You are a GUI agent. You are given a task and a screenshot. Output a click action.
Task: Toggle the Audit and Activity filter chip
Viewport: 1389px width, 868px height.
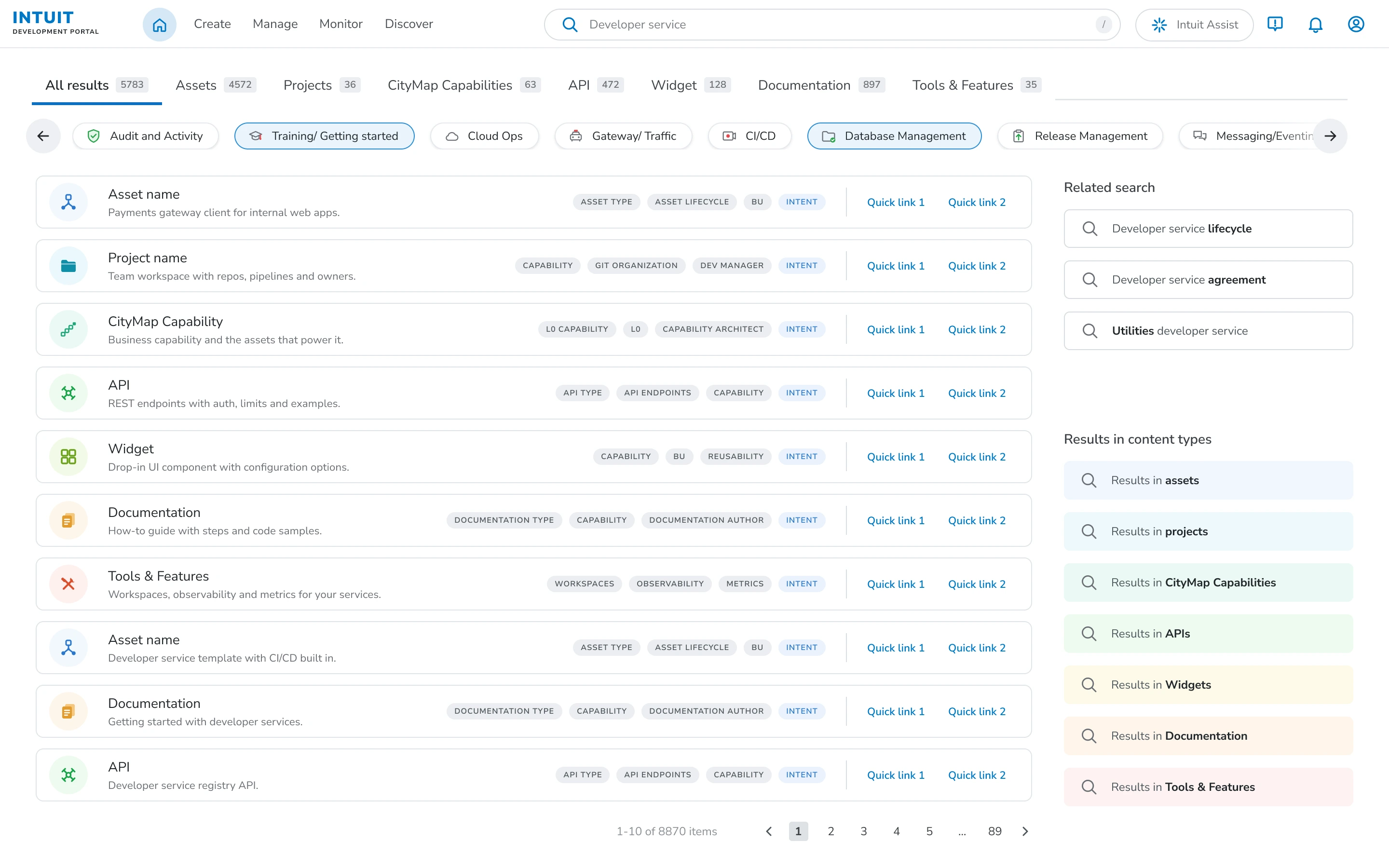145,136
